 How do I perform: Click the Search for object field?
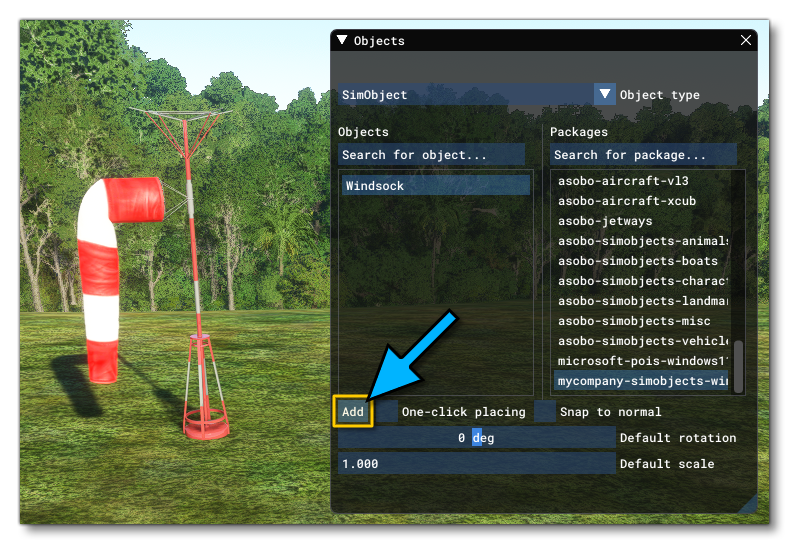[431, 155]
